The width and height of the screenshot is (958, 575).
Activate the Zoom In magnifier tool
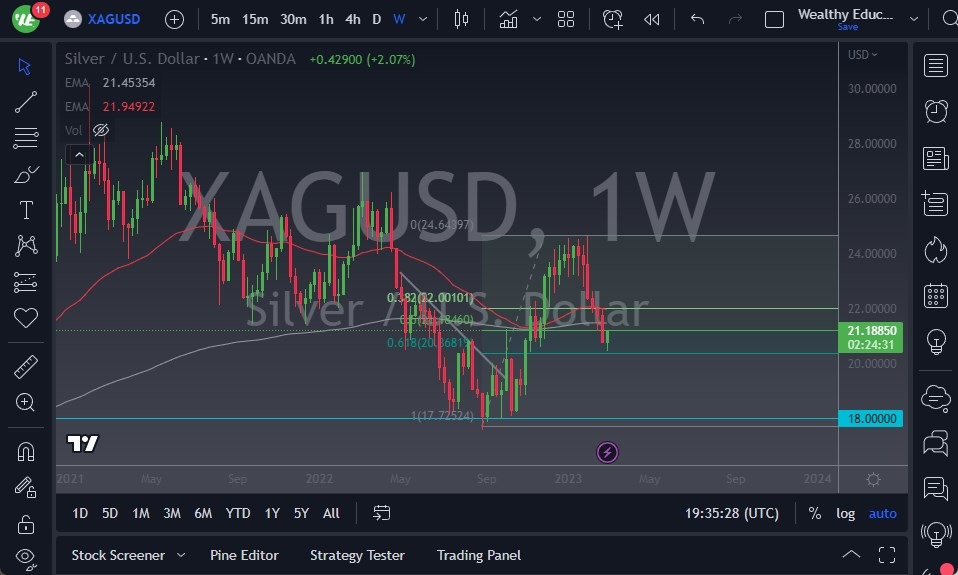coord(26,402)
